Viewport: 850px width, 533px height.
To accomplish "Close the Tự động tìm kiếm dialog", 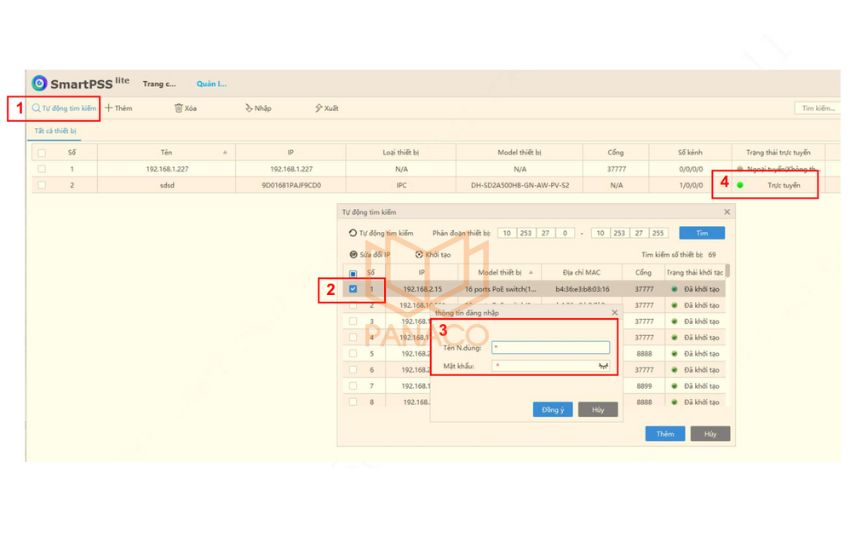I will pos(727,212).
